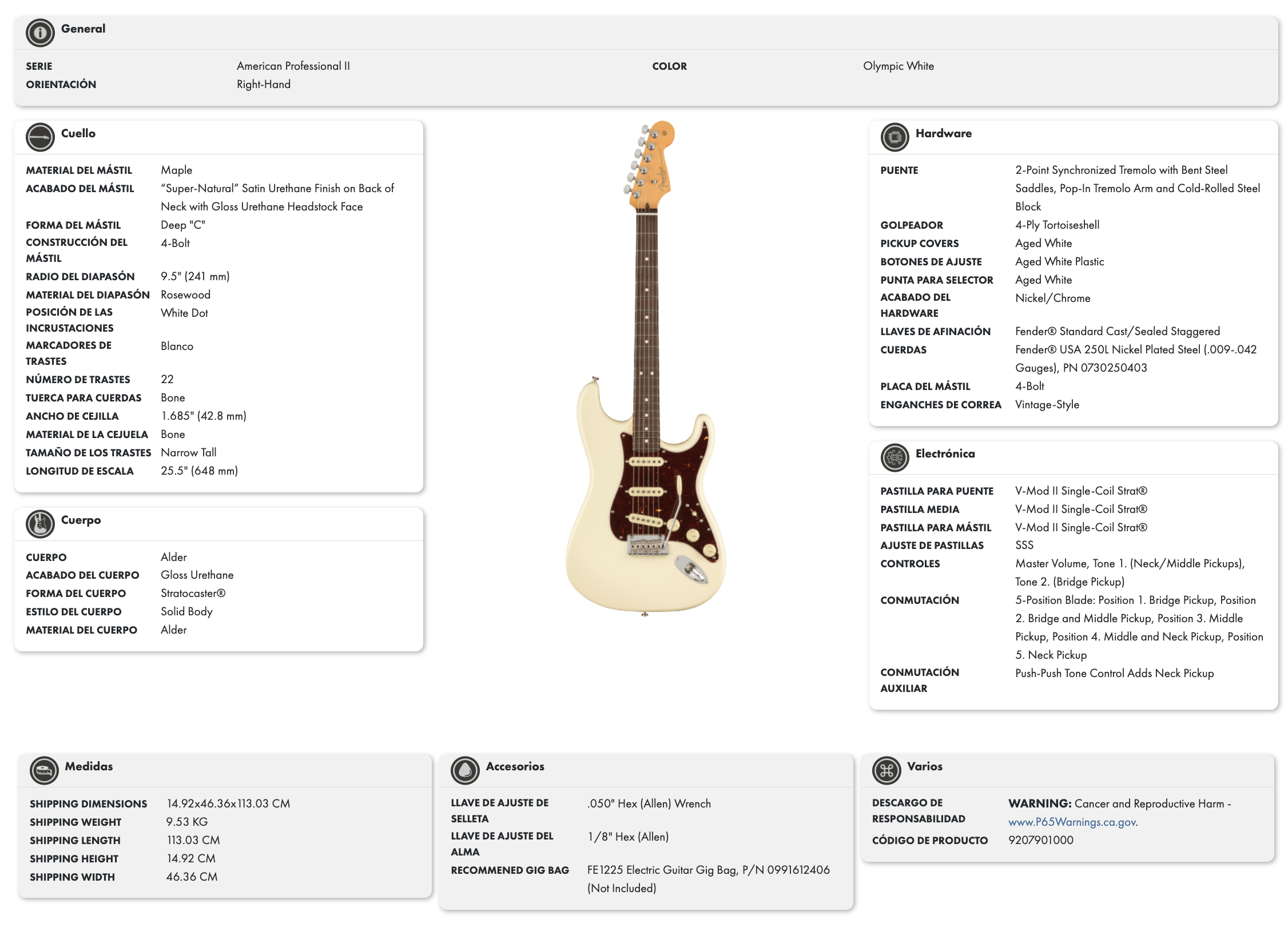The image size is (1288, 947).
Task: Click the Electrónica circuit icon
Action: click(x=895, y=458)
